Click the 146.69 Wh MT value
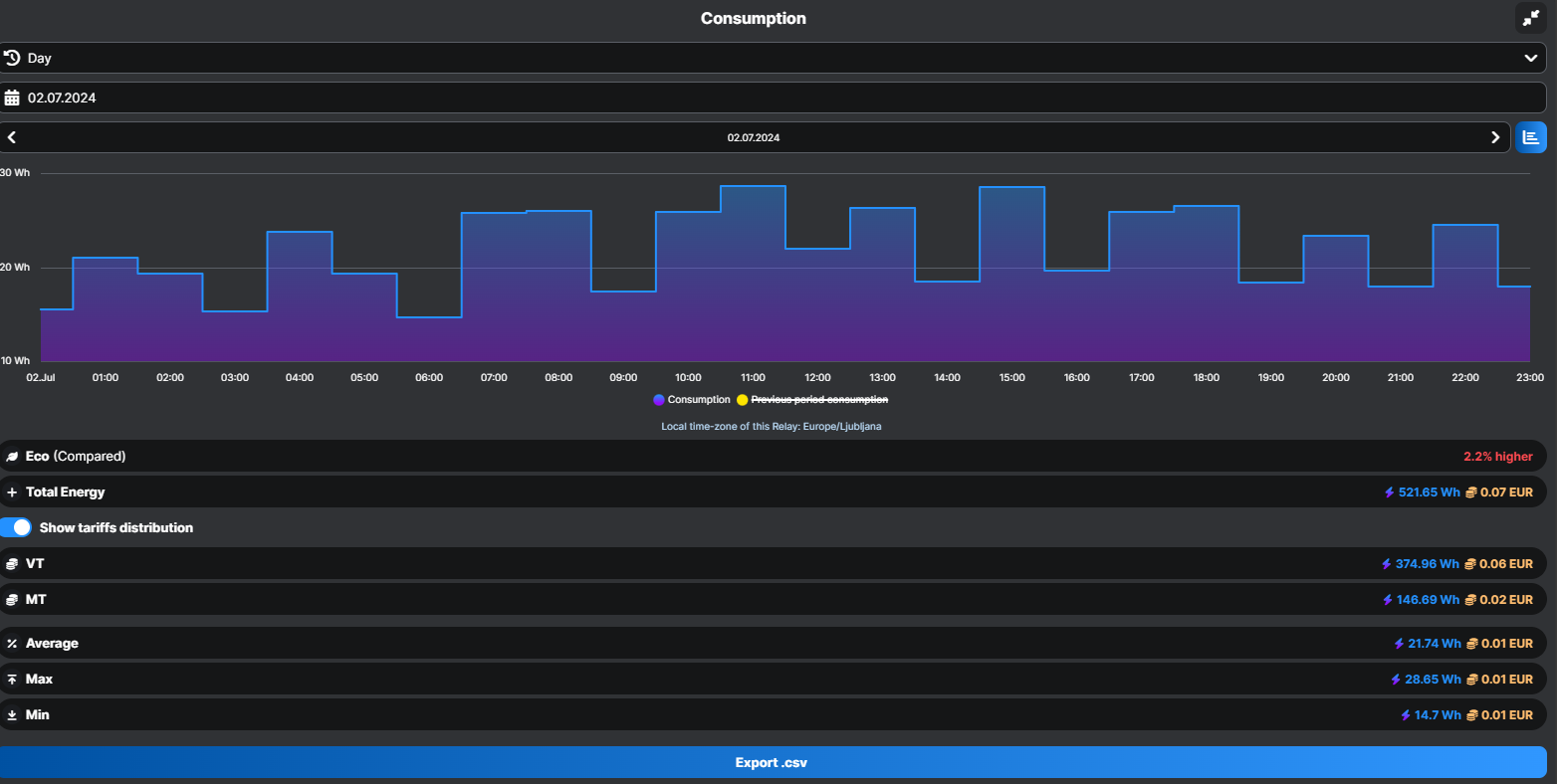This screenshot has height=784, width=1557. 1428,600
